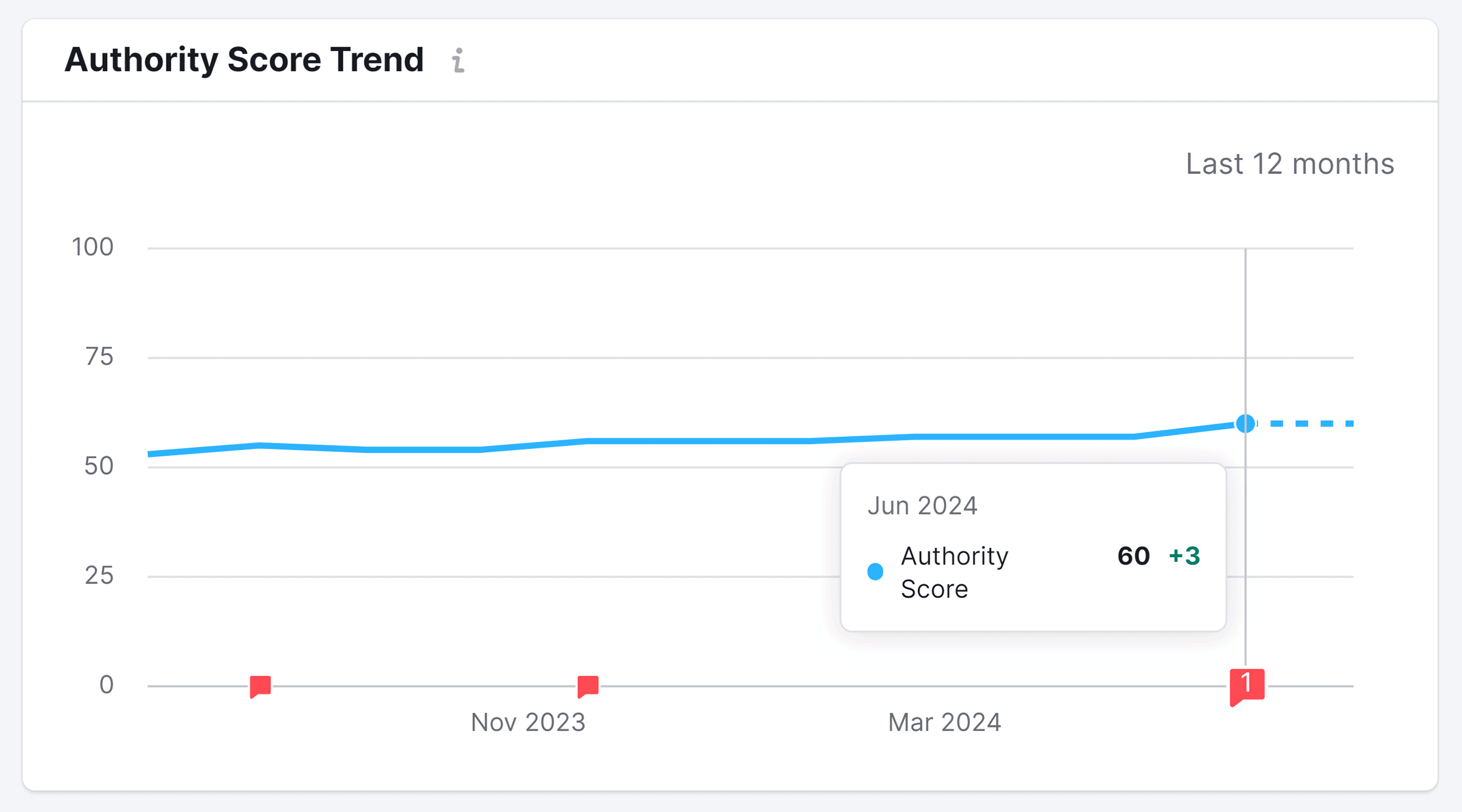Open the red note flag numbered 1
Viewport: 1462px width, 812px height.
1247,685
